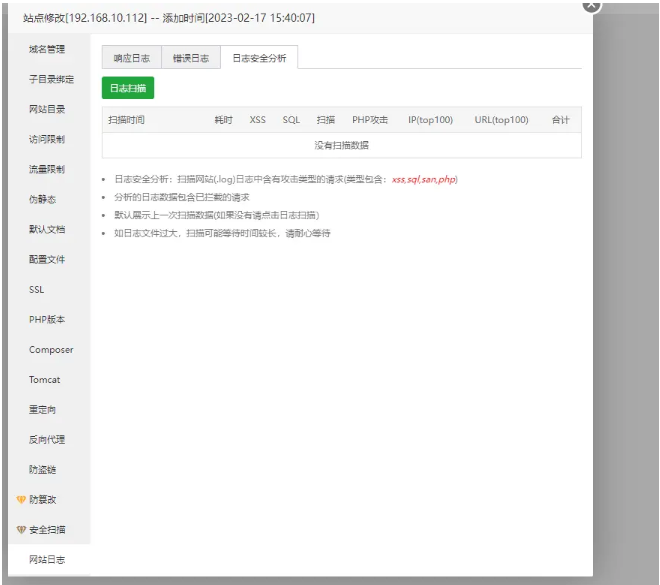Go to 反向代理 settings
This screenshot has height=585, width=660.
pyautogui.click(x=47, y=439)
